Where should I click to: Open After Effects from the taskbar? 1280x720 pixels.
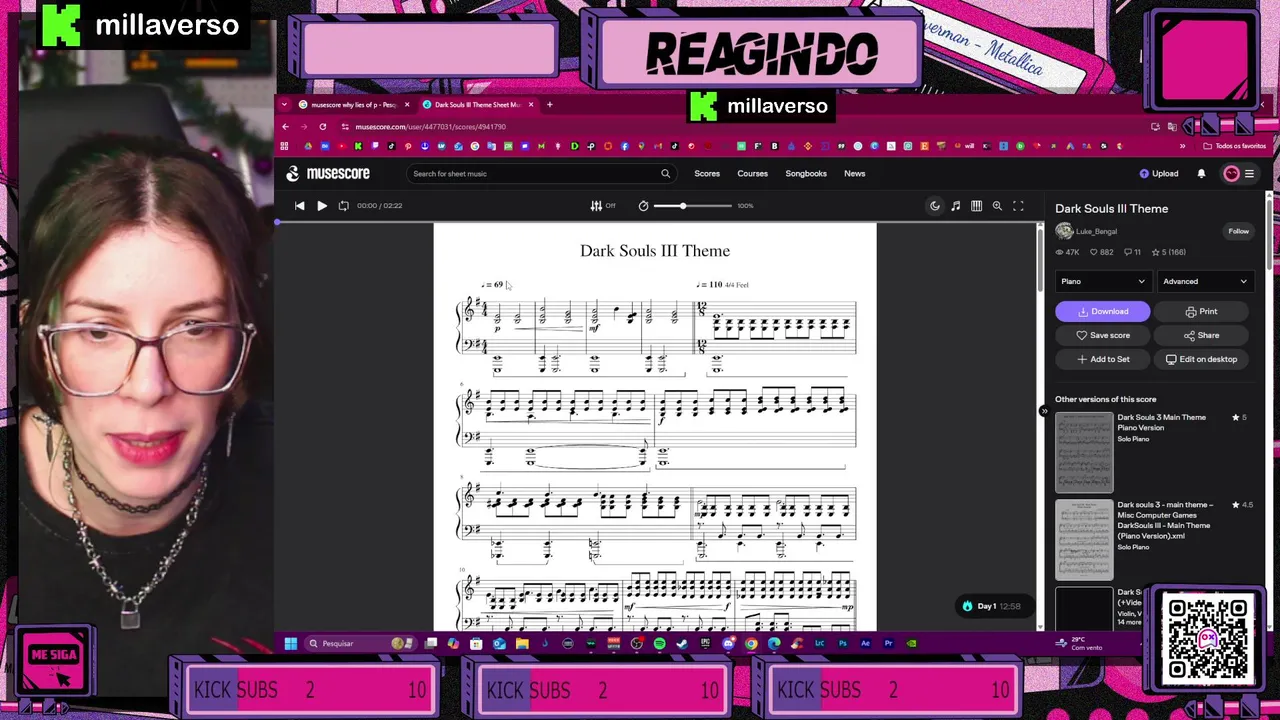865,643
